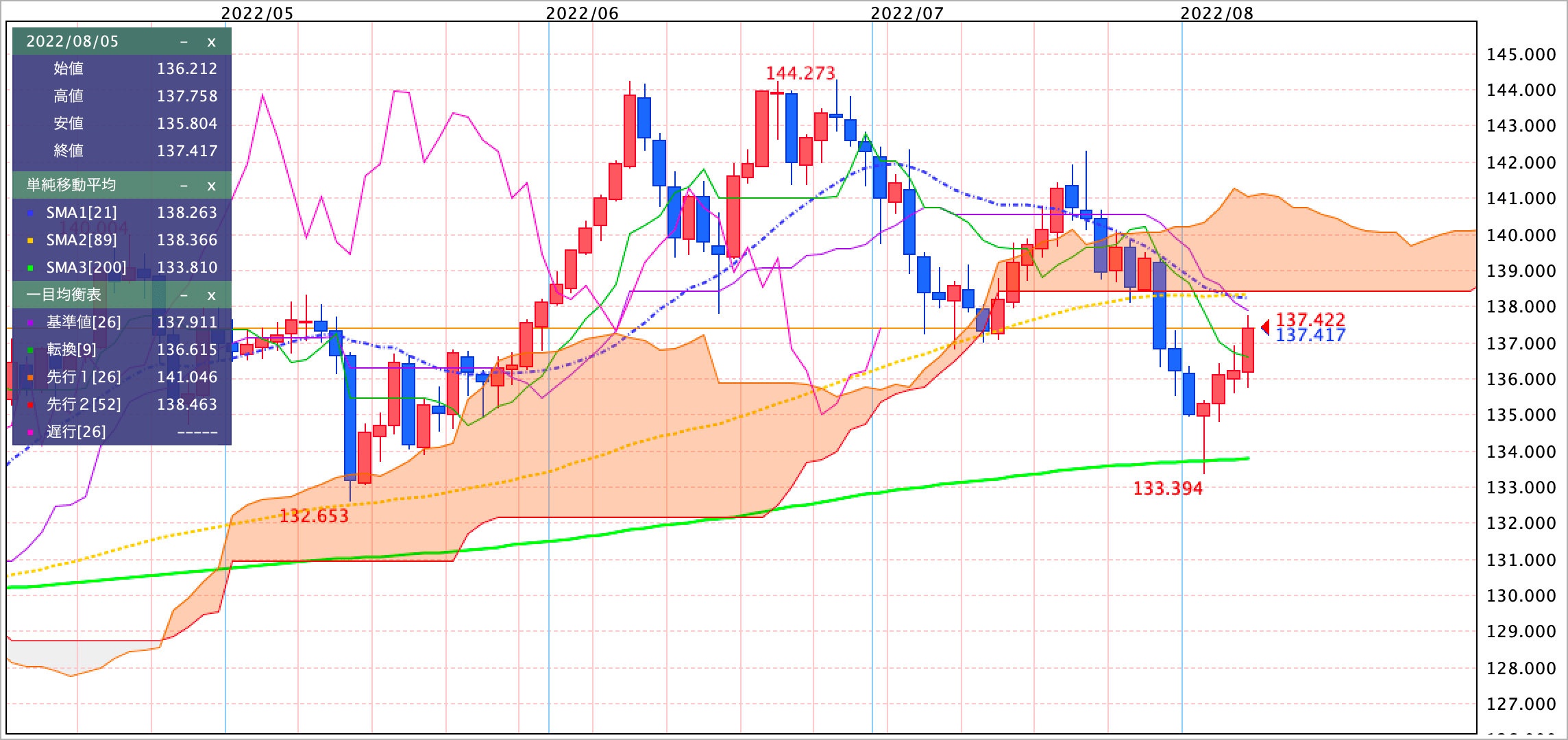Click the 138.366 SMA2 value
Screen dimensions: 1568x740
click(x=187, y=241)
